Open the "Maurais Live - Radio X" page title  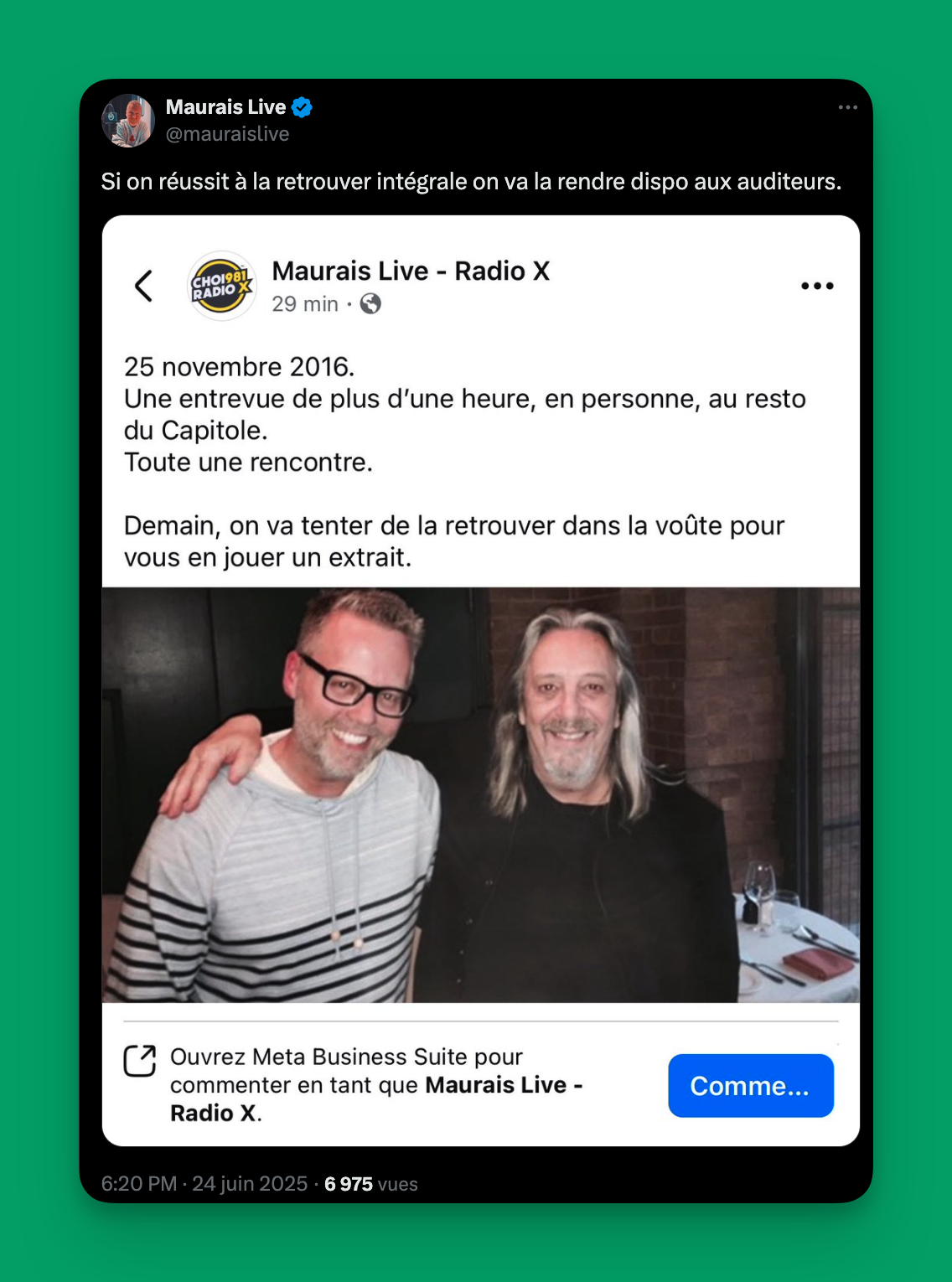411,271
